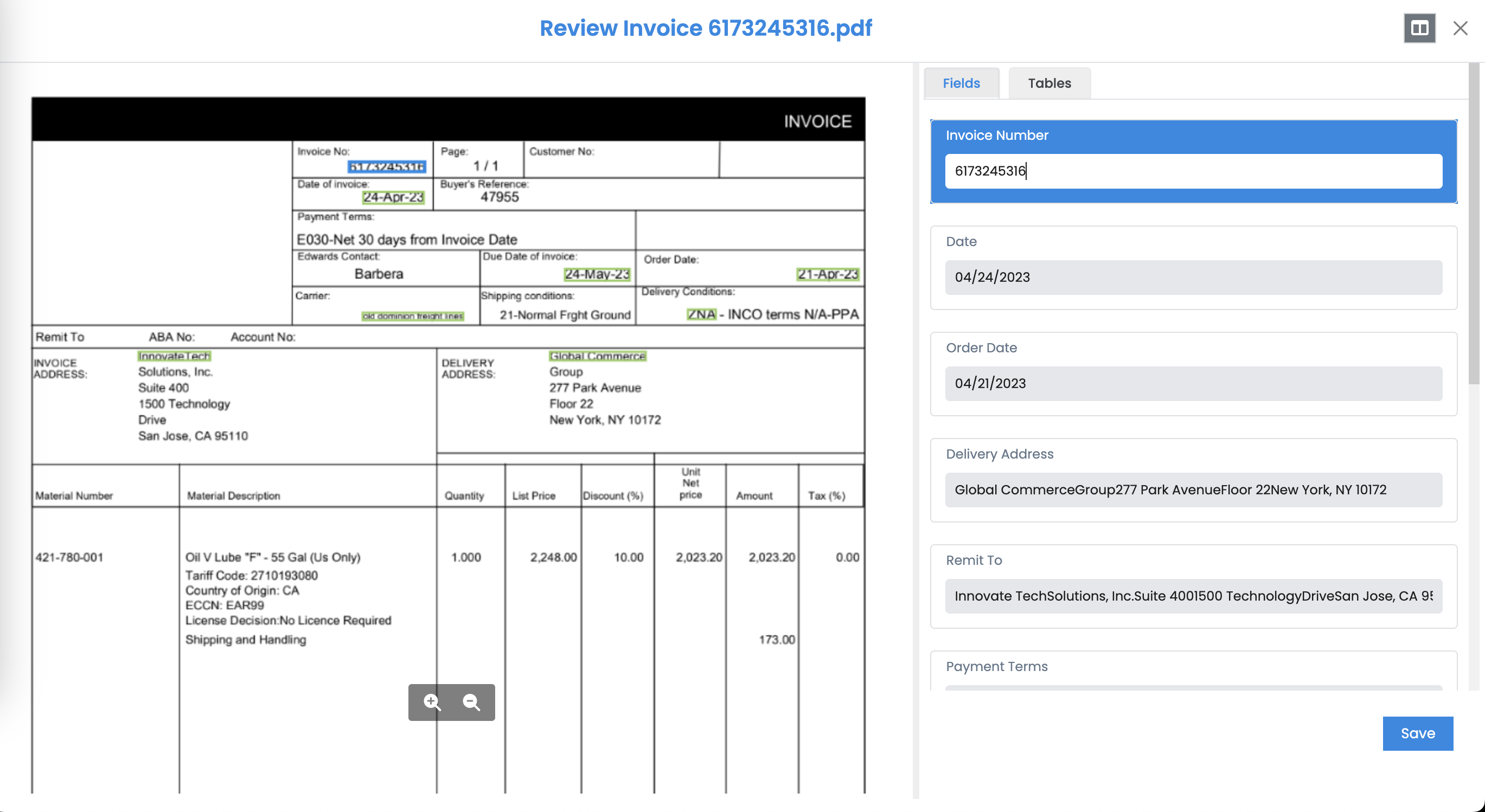
Task: Click highlighted 24-Apr-23 invoice date
Action: (393, 197)
